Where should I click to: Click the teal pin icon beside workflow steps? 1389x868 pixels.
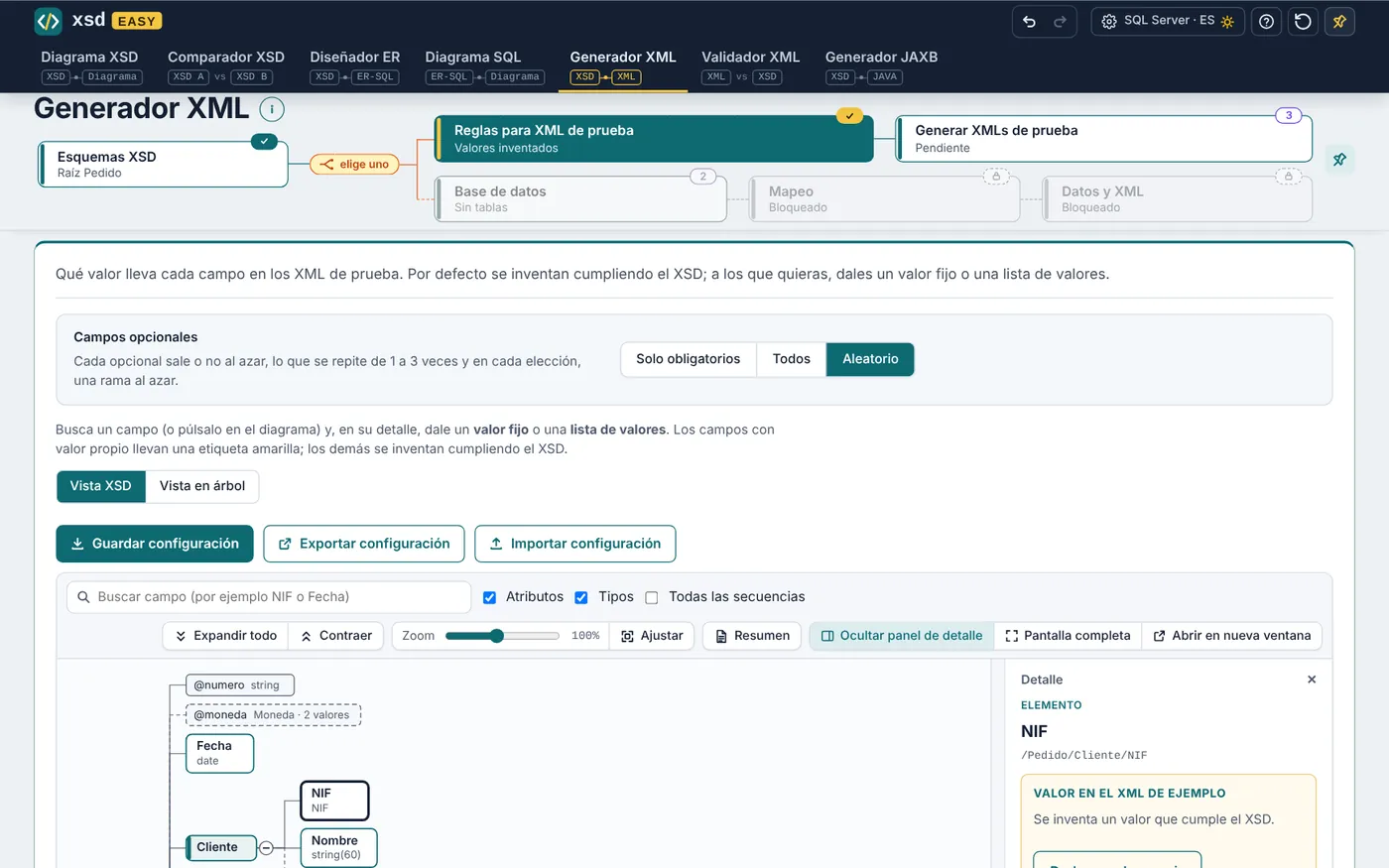pos(1339,160)
